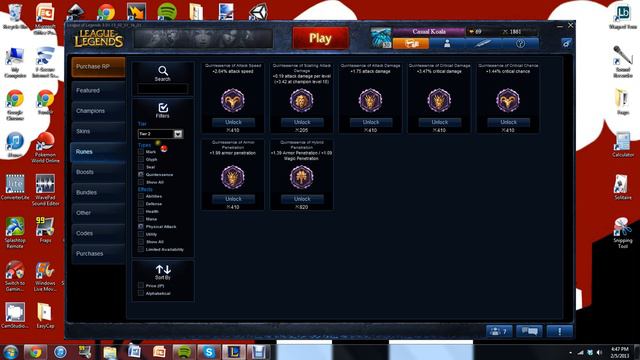Open the summoner profile icon tab
The height and width of the screenshot is (360, 640).
click(447, 44)
